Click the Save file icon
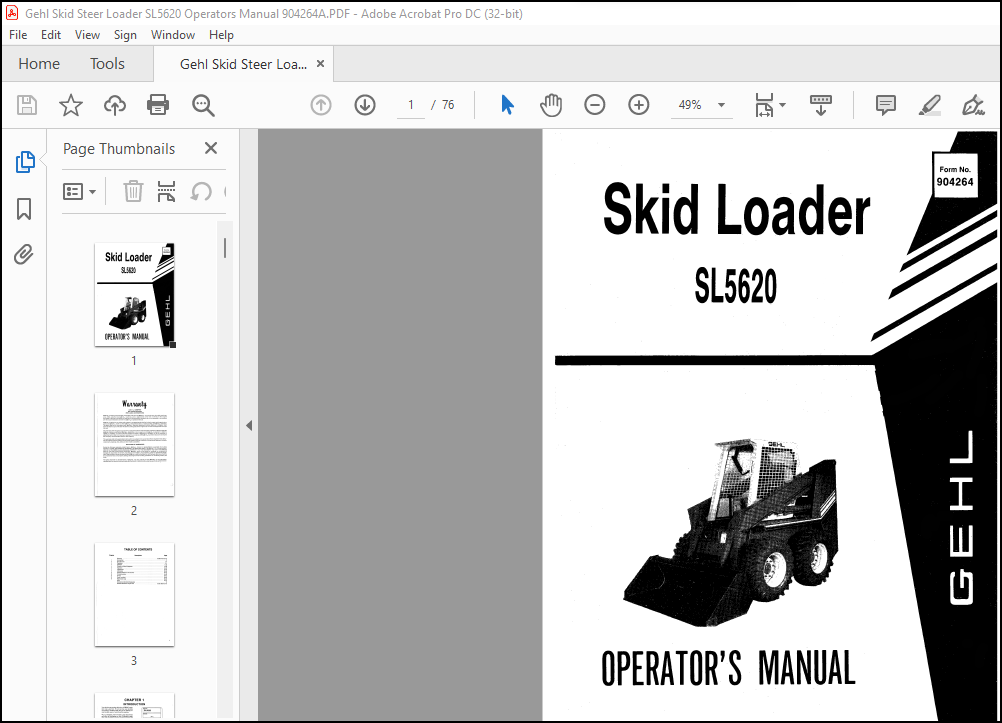This screenshot has width=1002, height=723. (27, 105)
